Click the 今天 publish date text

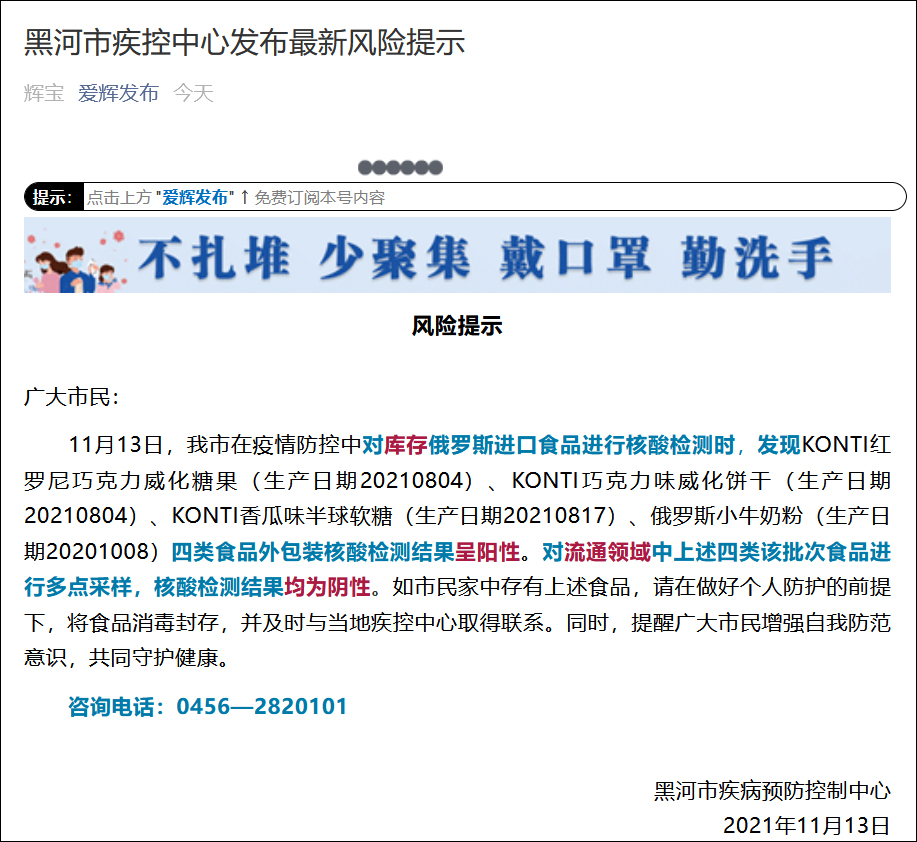click(194, 93)
